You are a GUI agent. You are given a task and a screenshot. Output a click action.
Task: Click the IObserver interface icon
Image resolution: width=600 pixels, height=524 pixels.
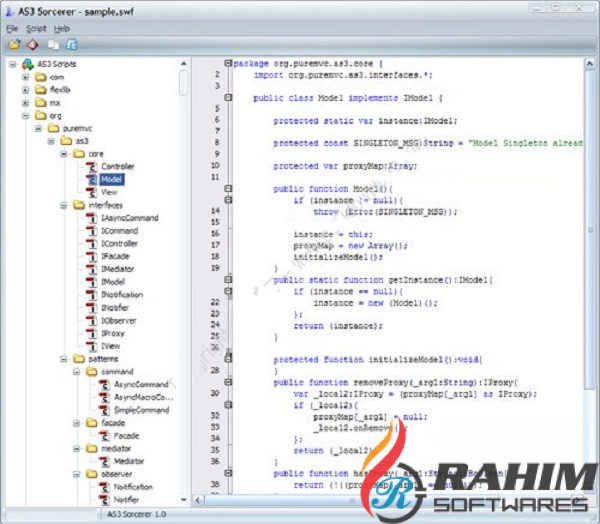tap(92, 321)
